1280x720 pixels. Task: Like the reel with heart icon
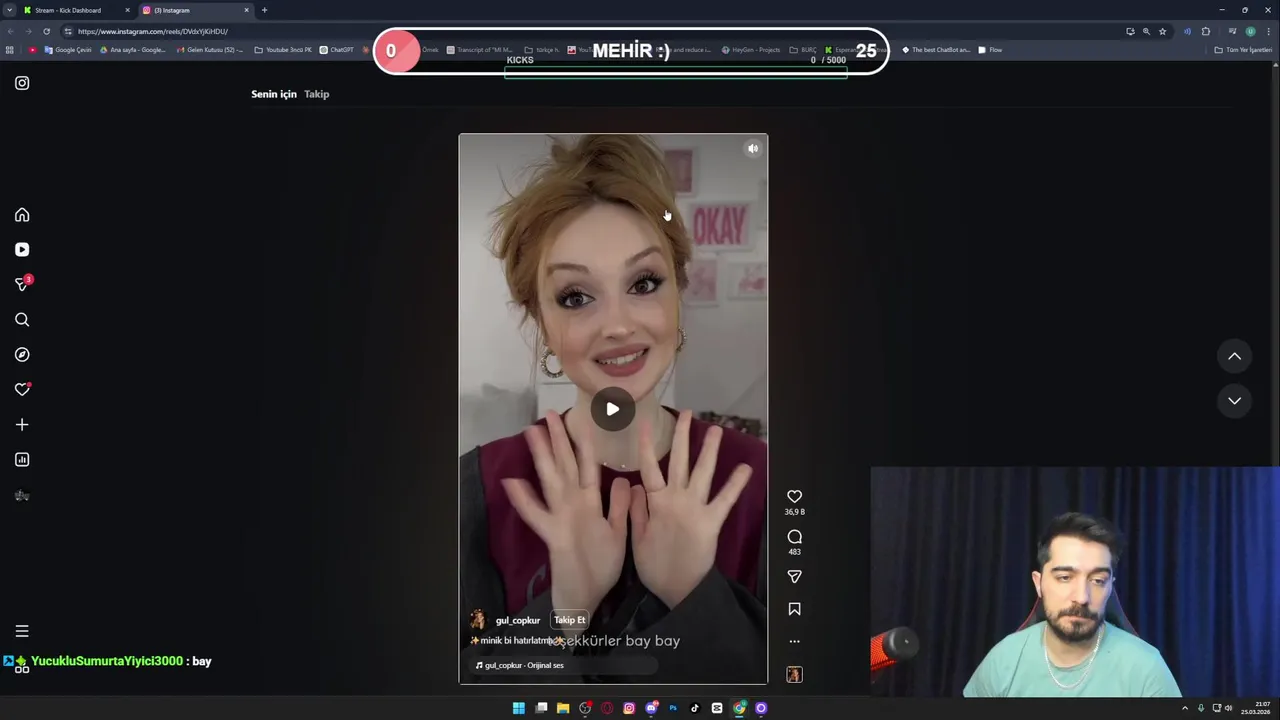pos(794,496)
